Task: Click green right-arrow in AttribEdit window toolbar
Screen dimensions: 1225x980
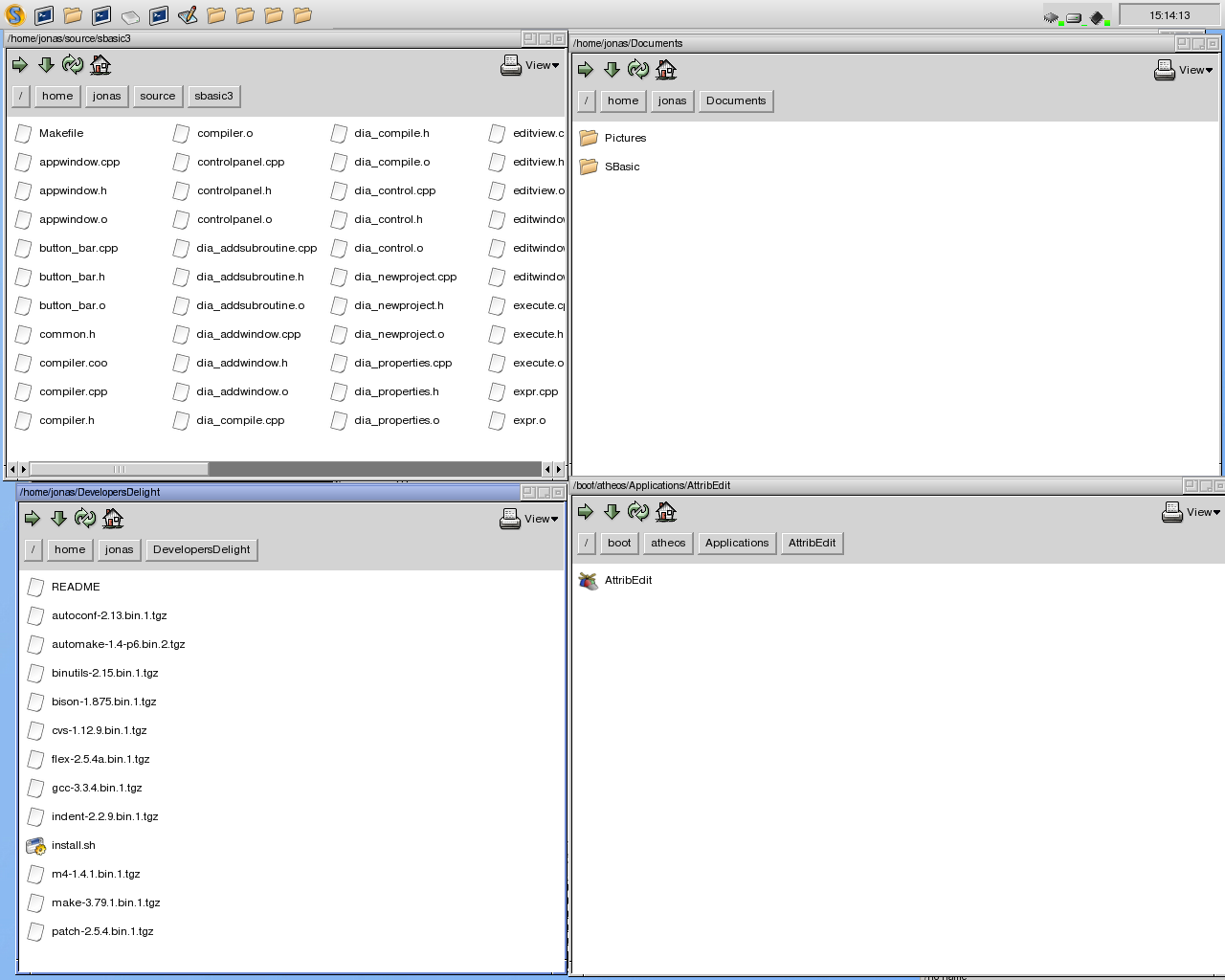Action: pyautogui.click(x=586, y=512)
